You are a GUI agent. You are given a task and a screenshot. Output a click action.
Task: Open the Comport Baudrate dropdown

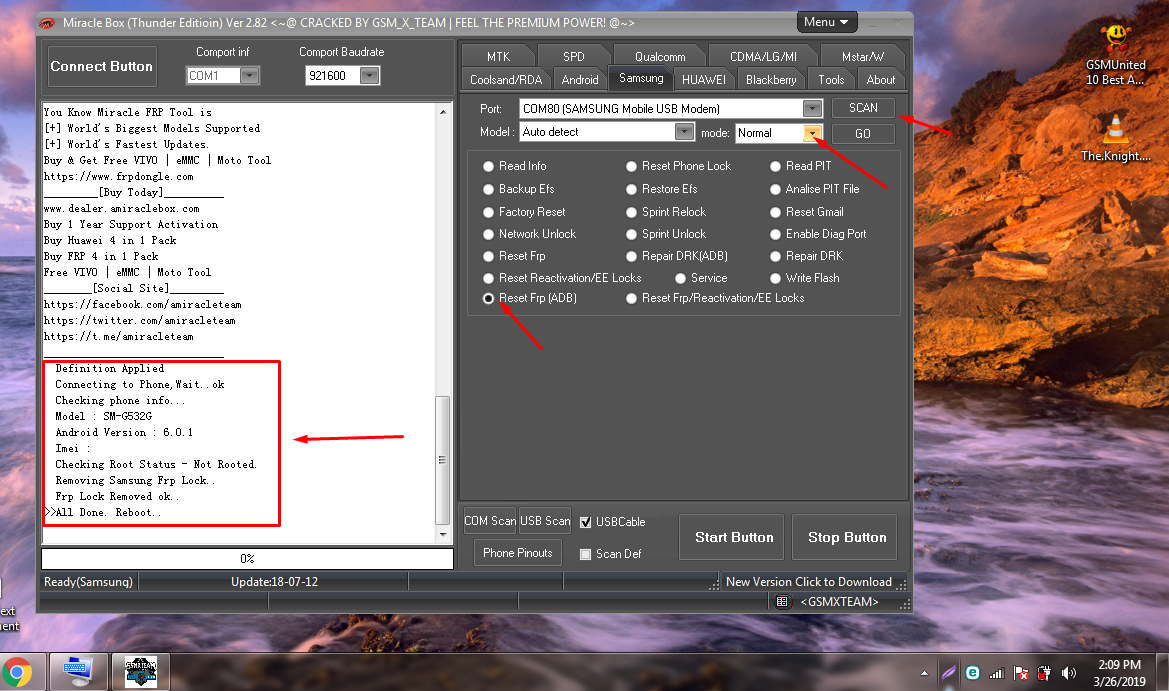pyautogui.click(x=370, y=75)
